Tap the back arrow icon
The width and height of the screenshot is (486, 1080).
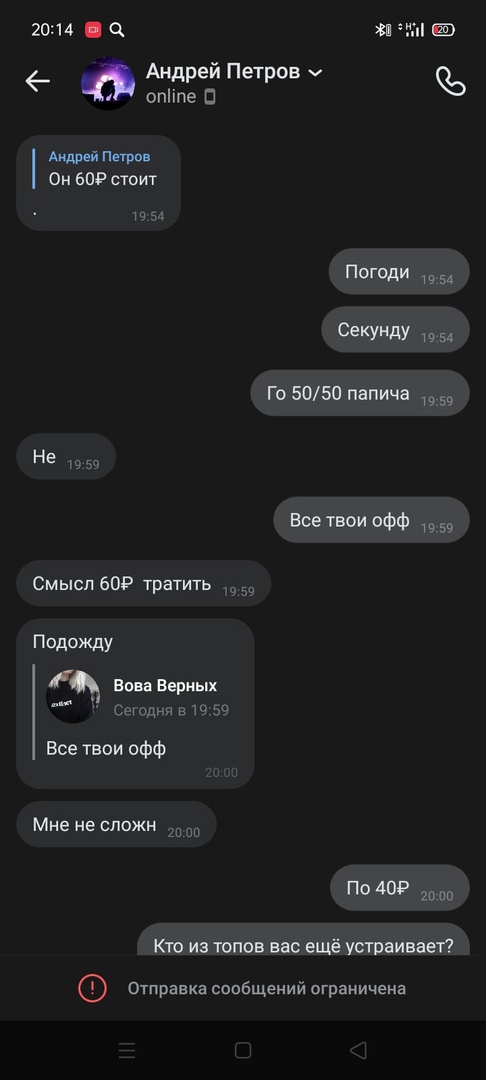pyautogui.click(x=38, y=81)
